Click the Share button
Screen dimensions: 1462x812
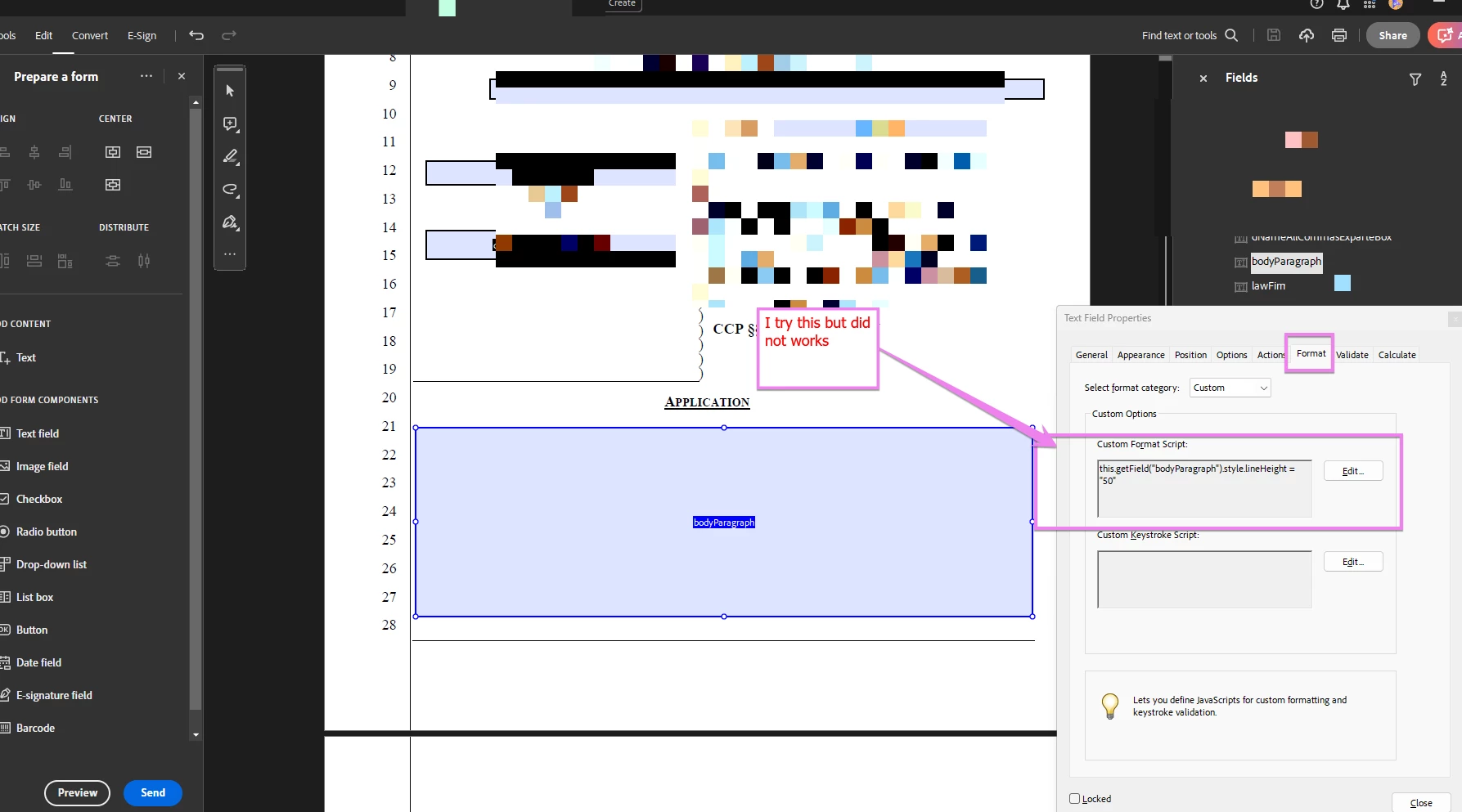pyautogui.click(x=1392, y=35)
